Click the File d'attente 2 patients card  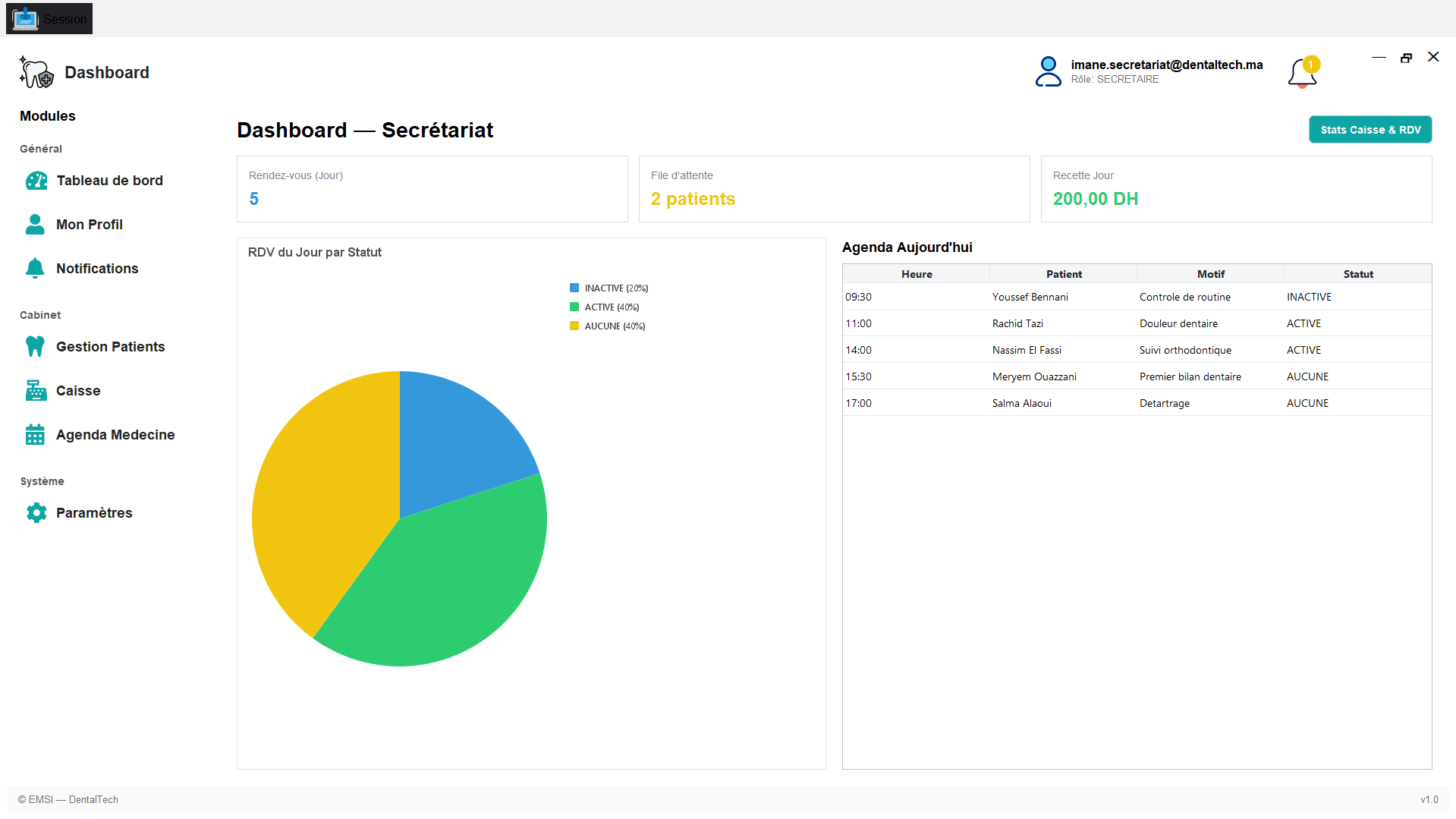coord(835,189)
